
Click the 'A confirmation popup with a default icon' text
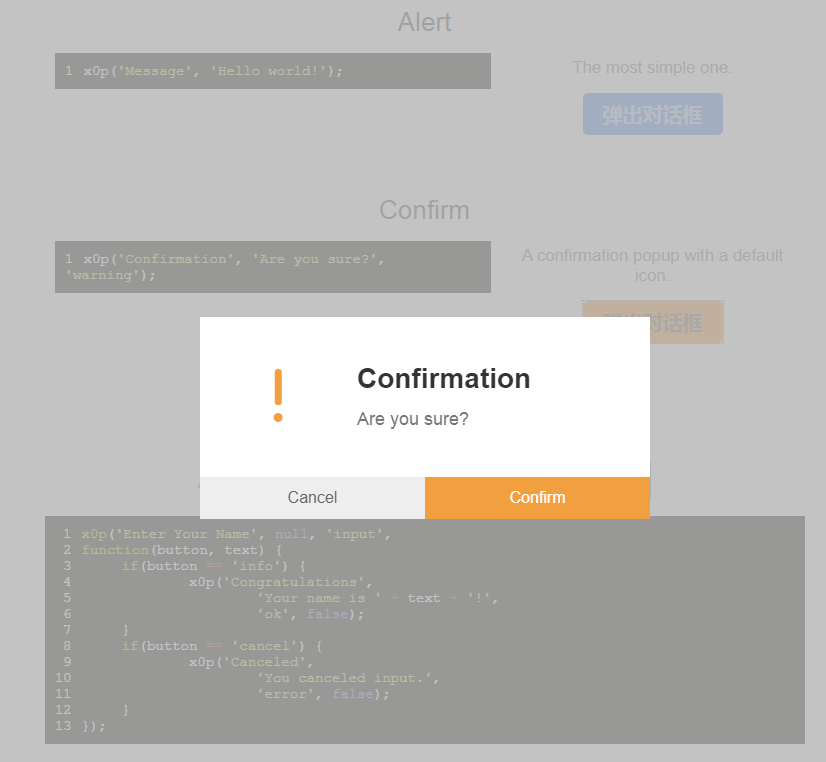coord(652,265)
